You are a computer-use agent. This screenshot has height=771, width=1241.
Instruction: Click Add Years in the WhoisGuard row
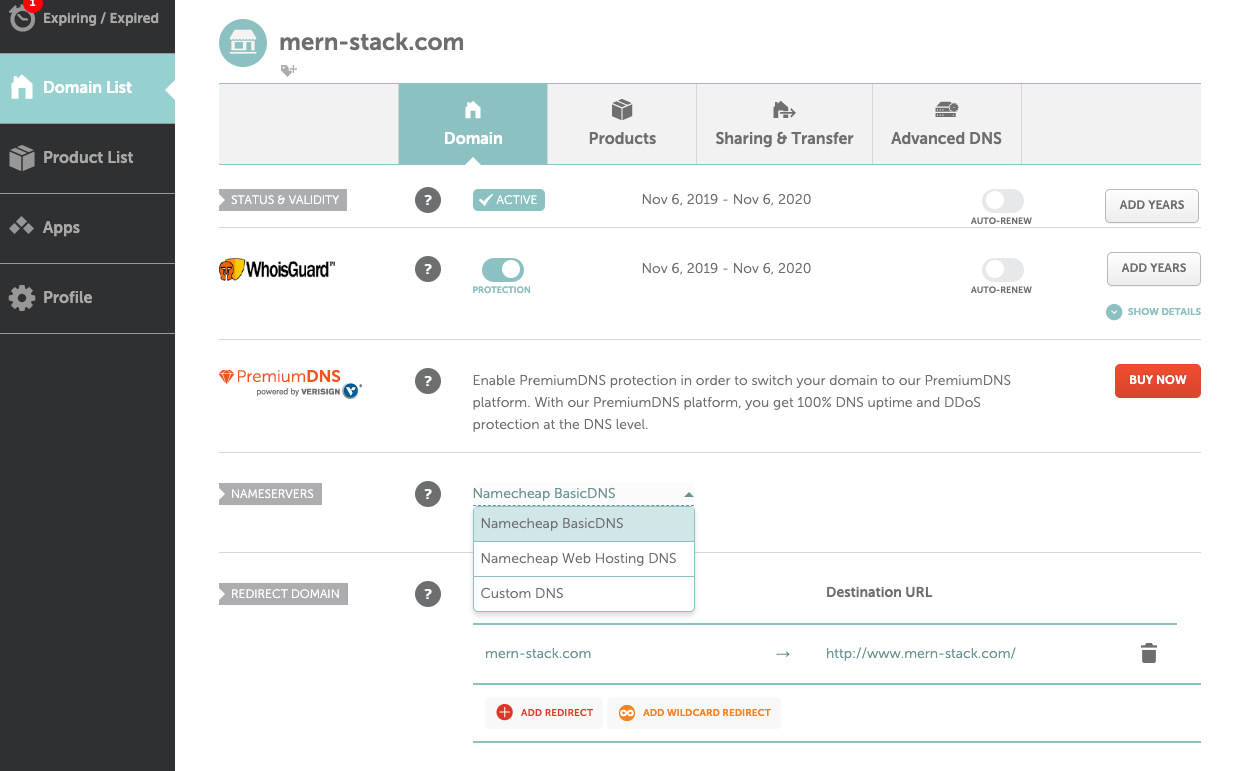coord(1153,268)
